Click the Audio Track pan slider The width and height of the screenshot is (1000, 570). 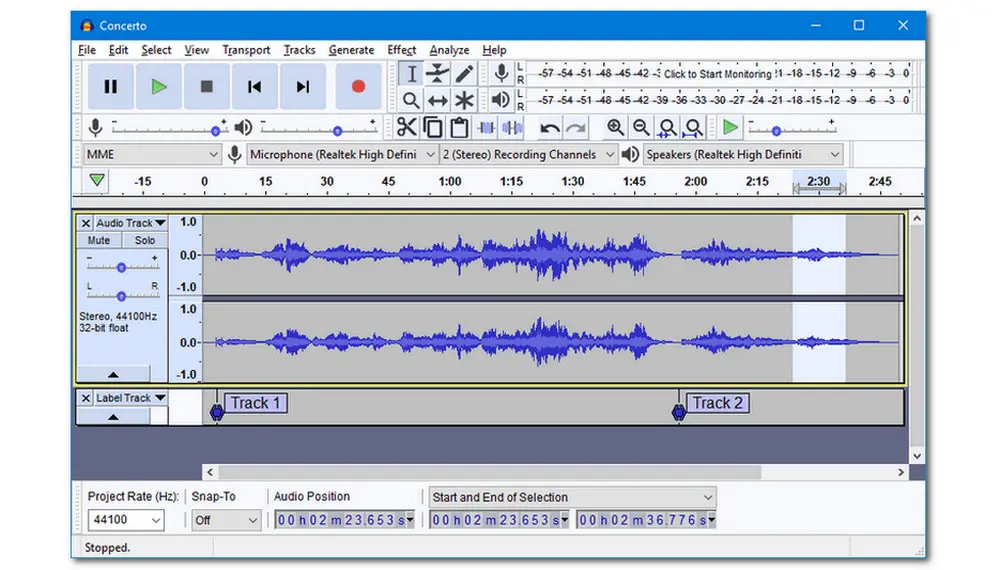click(122, 295)
